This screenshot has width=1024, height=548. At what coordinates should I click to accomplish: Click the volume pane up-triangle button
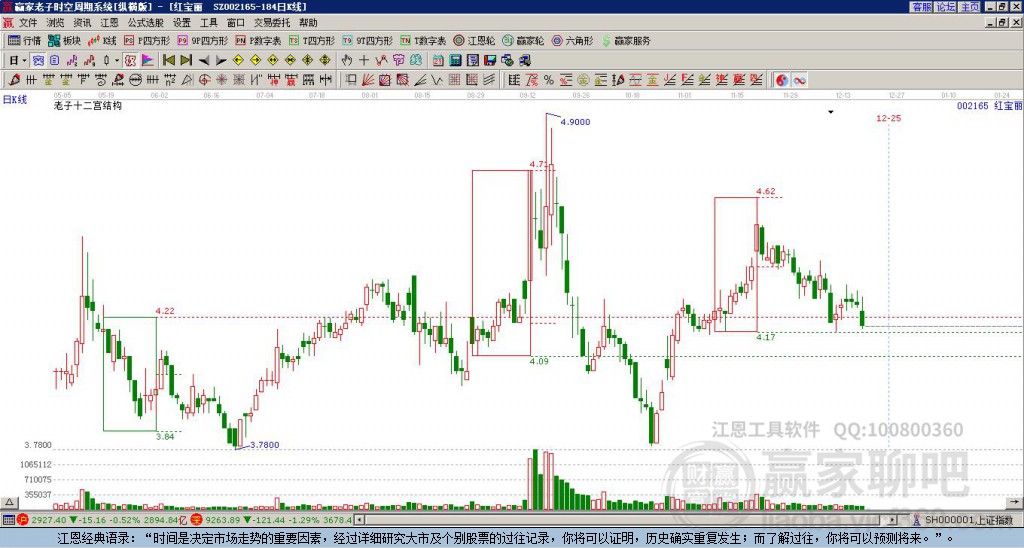[x=9, y=502]
